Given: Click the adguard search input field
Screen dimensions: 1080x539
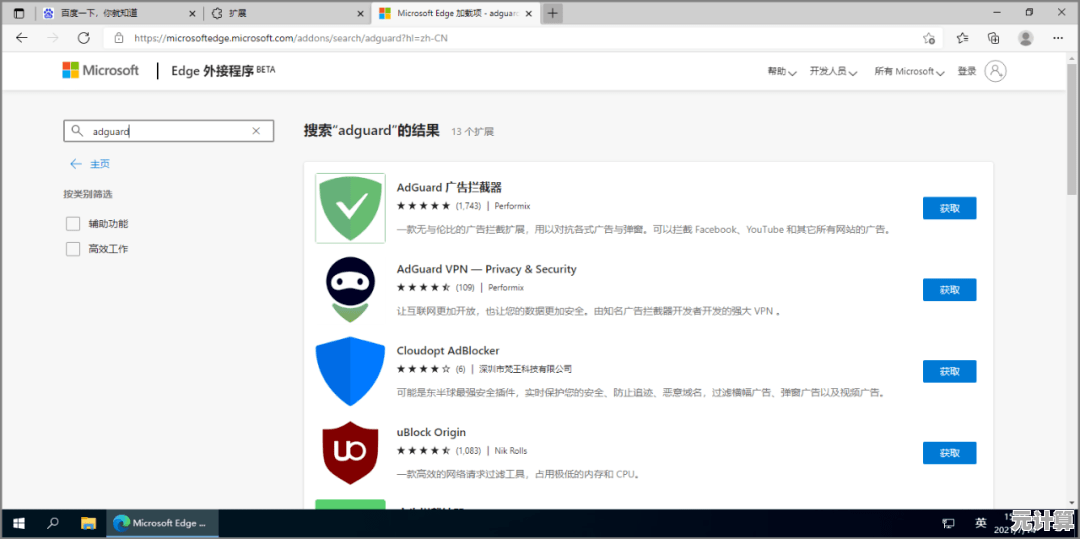Looking at the screenshot, I should click(165, 131).
